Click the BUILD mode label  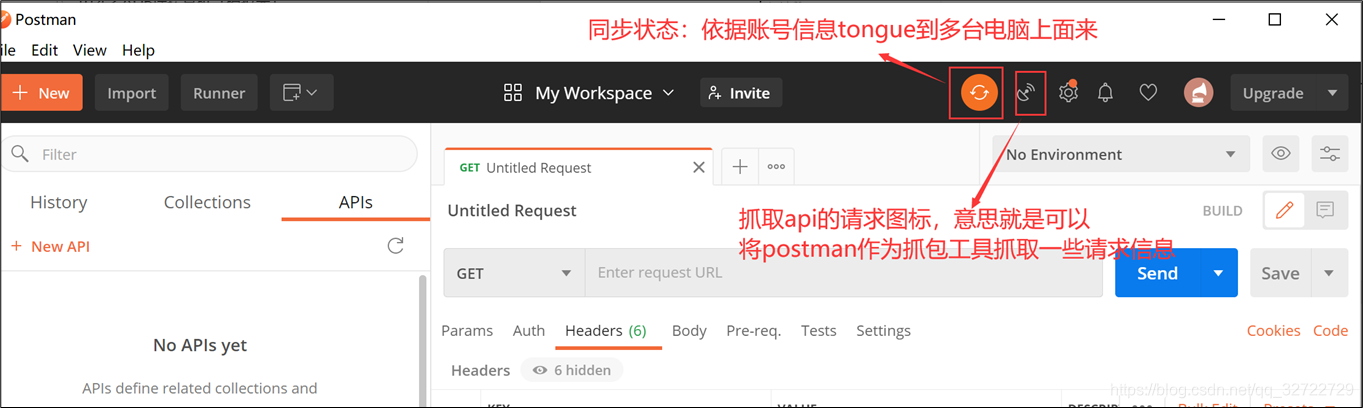1223,211
